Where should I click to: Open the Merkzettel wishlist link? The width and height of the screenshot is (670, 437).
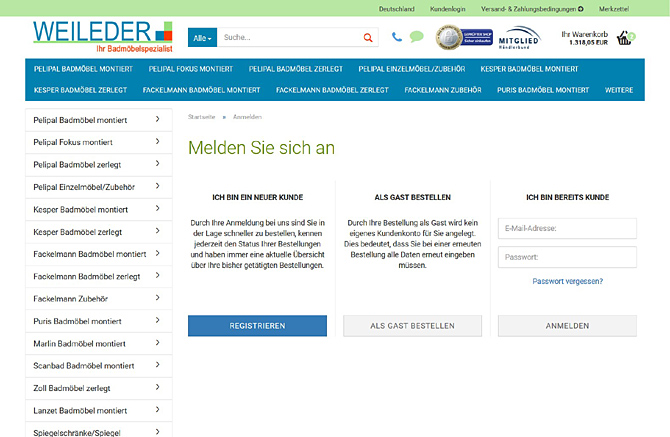coord(614,9)
